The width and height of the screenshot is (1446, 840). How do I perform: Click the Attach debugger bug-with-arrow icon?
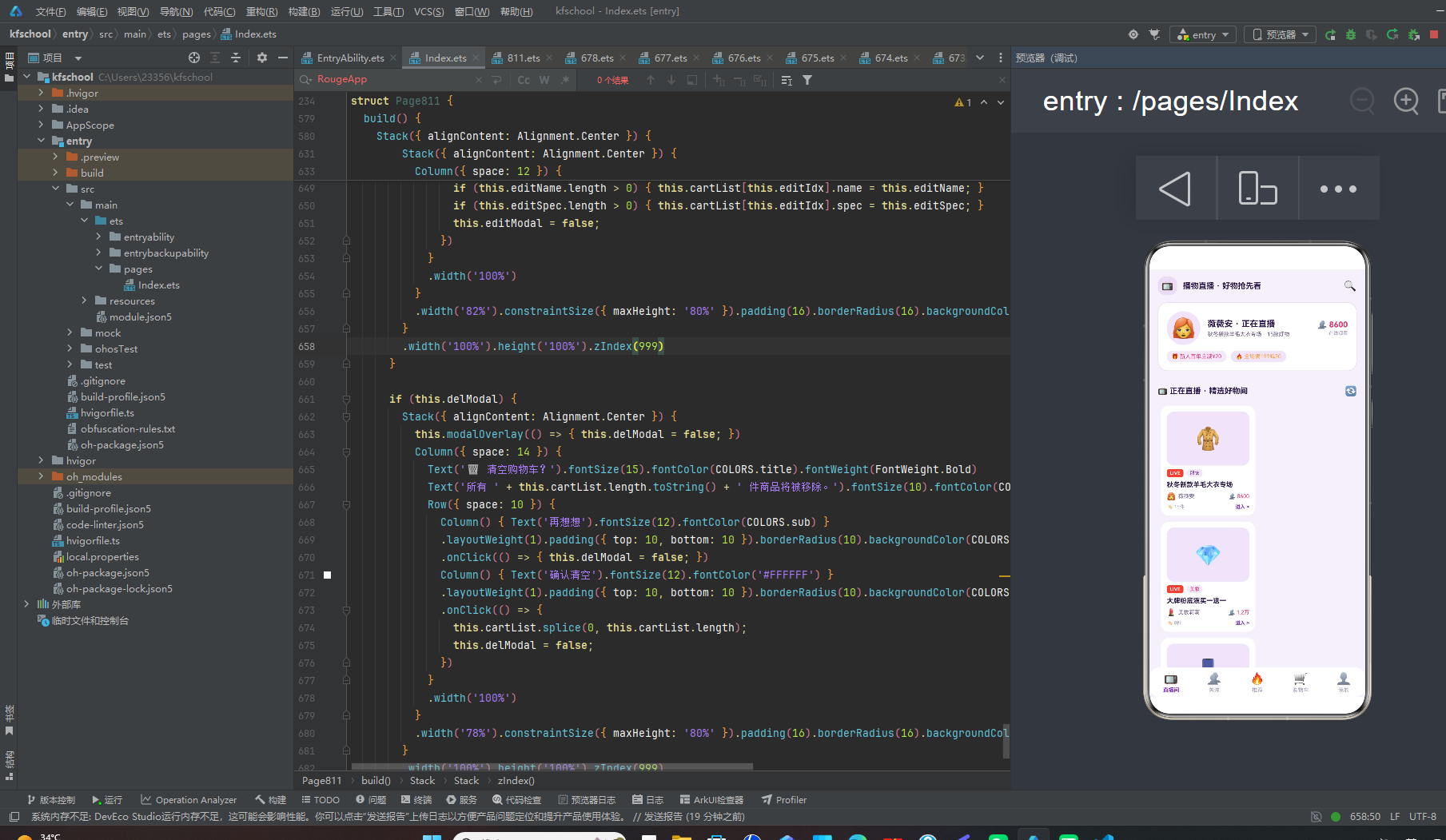[x=1413, y=34]
